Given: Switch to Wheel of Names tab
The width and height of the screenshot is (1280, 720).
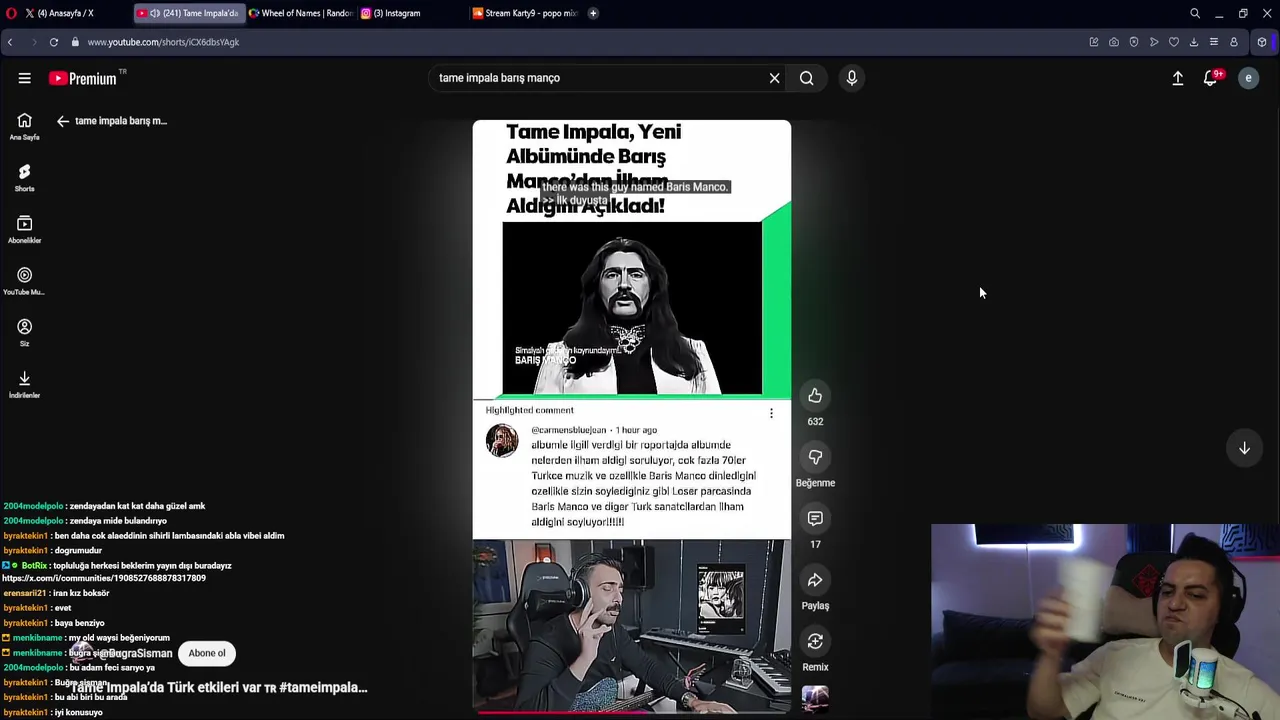Looking at the screenshot, I should 300,13.
